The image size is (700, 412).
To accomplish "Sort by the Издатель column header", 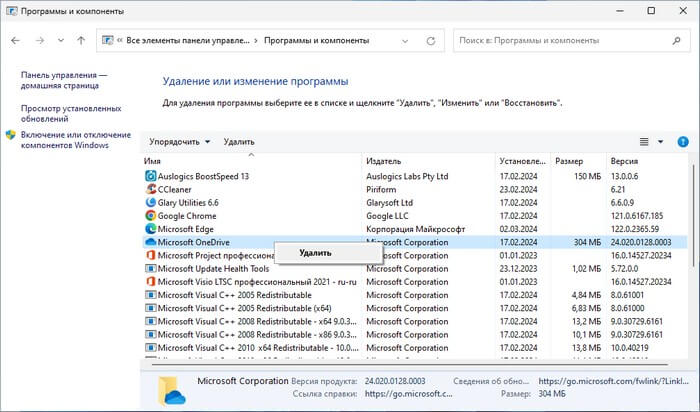I will (428, 161).
